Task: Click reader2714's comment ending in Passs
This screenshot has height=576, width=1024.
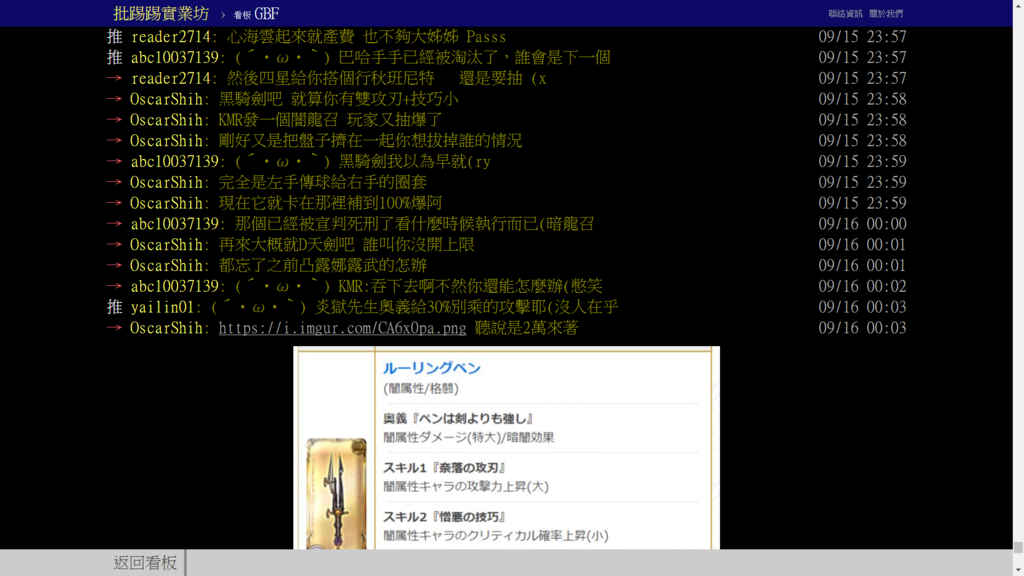Action: (x=366, y=37)
